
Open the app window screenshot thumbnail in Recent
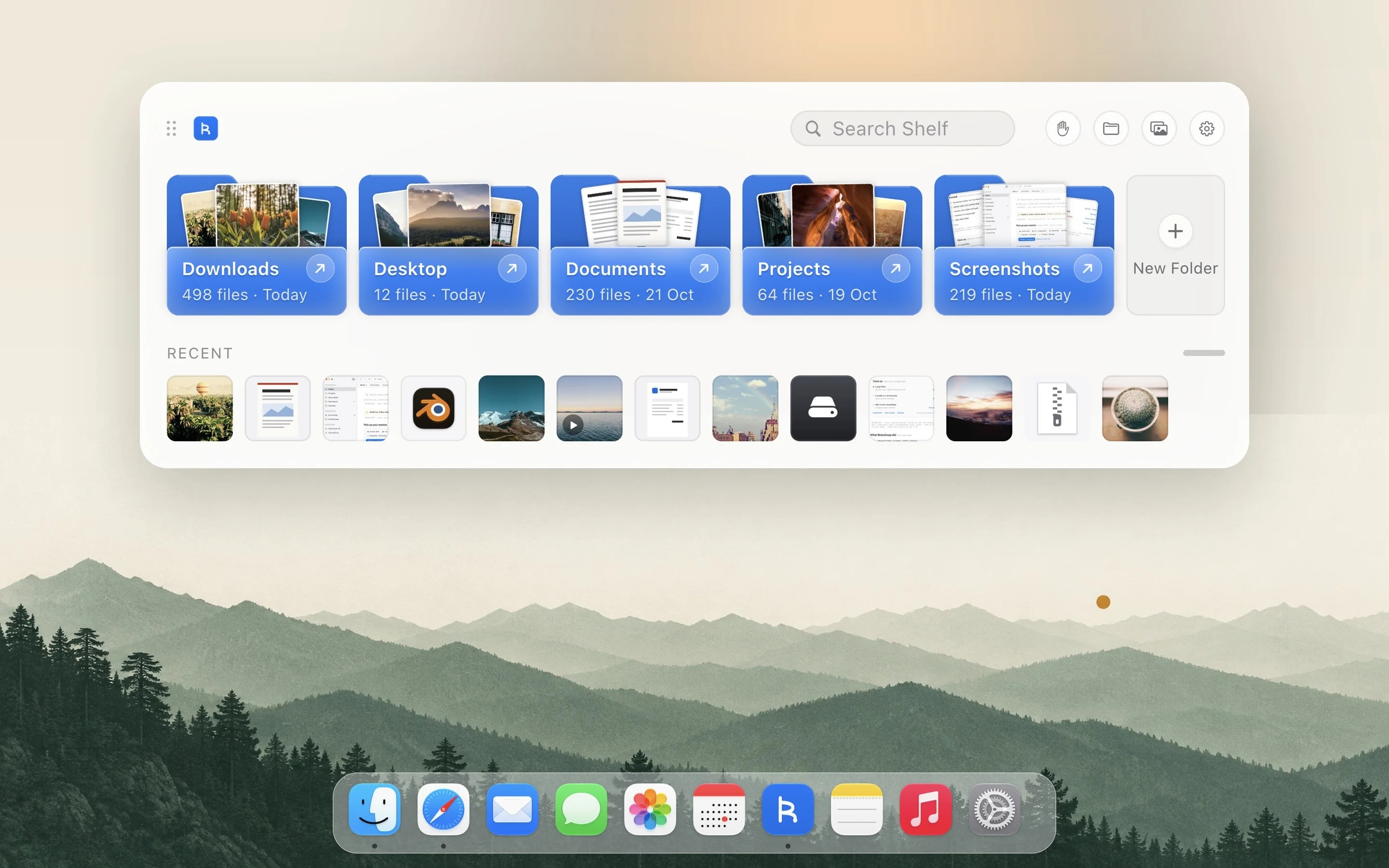(356, 408)
